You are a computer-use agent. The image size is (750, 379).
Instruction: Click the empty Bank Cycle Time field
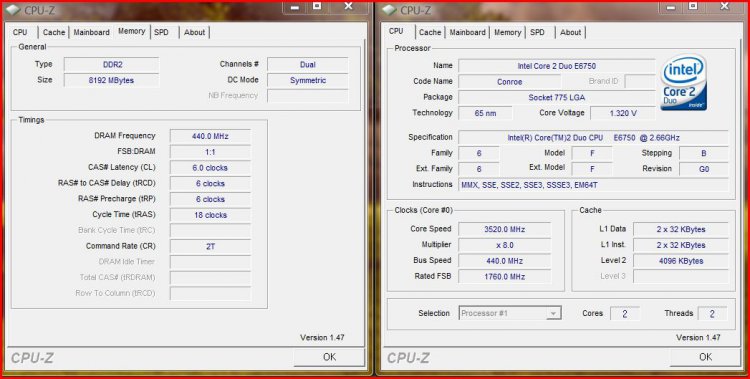(210, 231)
